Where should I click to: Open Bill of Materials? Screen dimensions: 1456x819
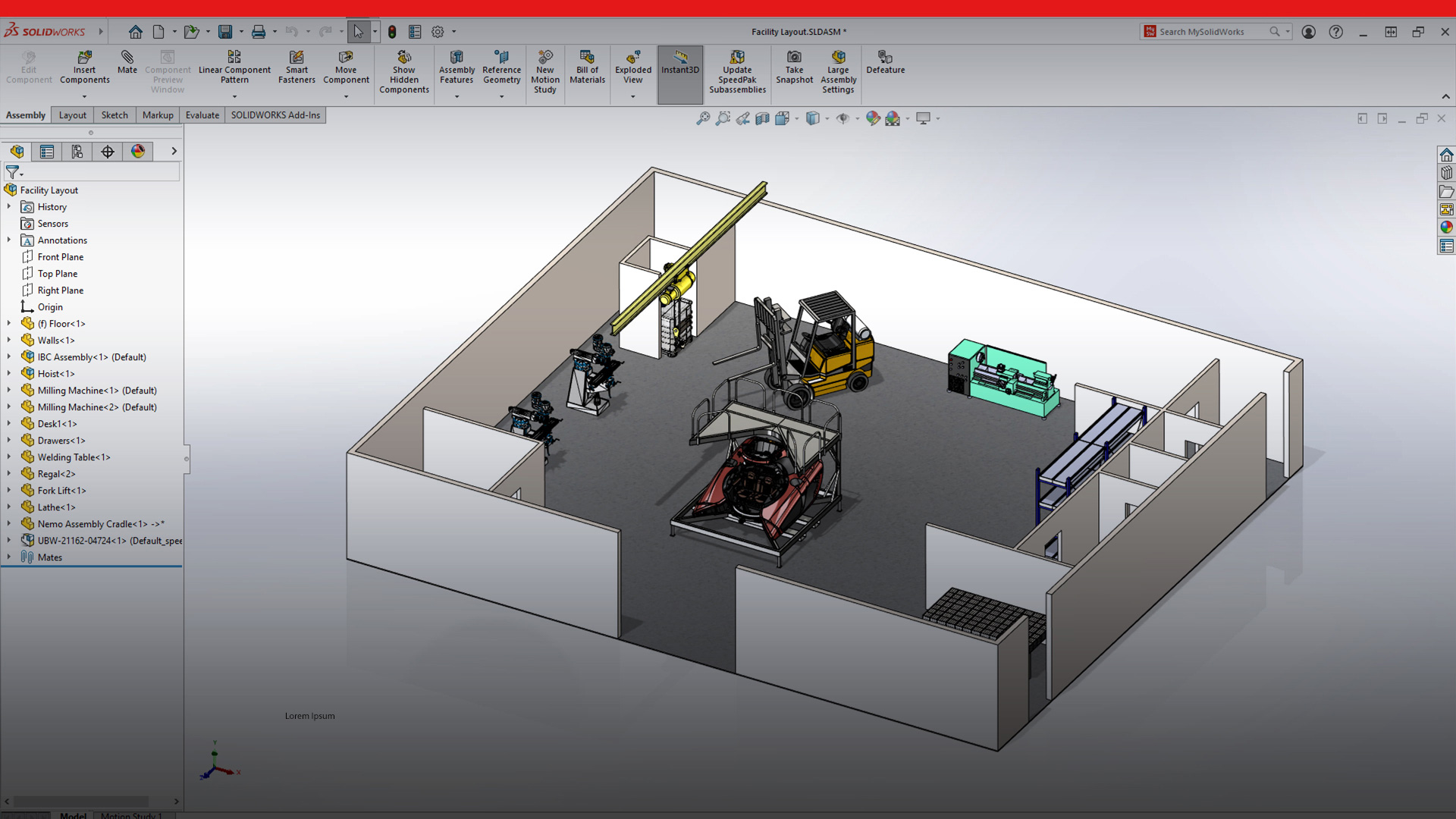click(x=587, y=67)
